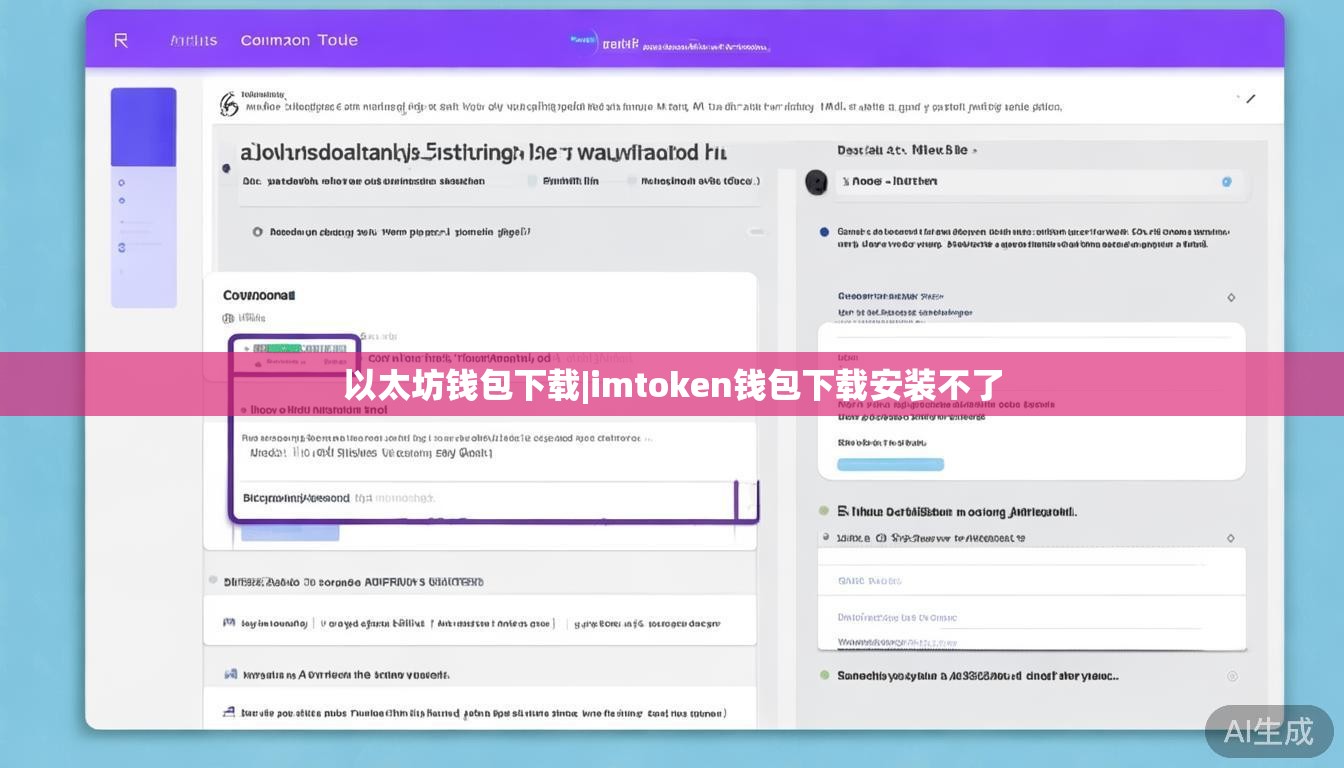The image size is (1344, 768).
Task: Click the pale blue button under purple-outlined box
Action: click(289, 532)
